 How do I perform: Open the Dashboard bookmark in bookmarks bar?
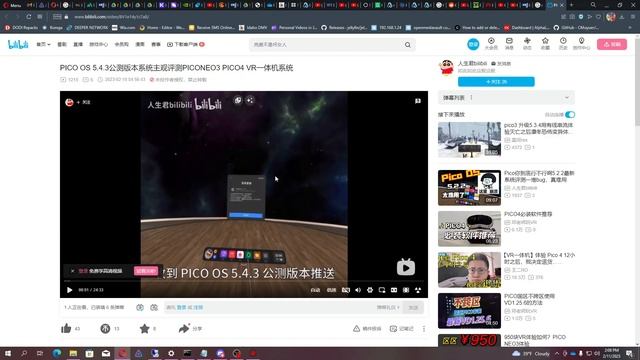[x=527, y=28]
